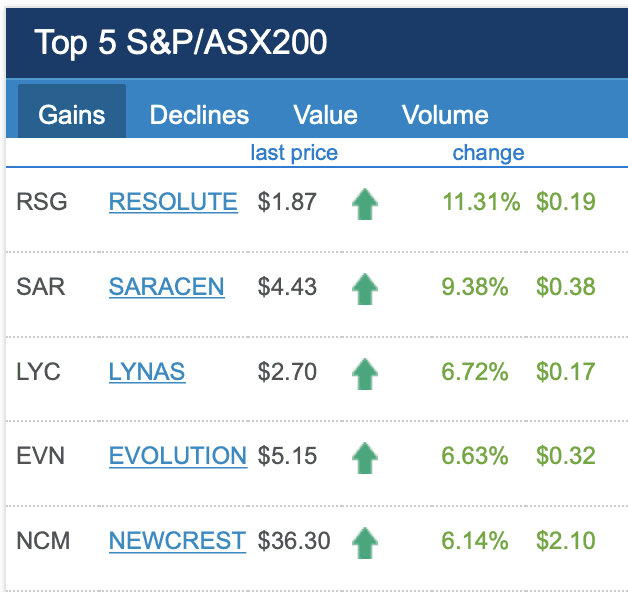Click green up arrow in SARACEN row
628x592 pixels.
pos(365,288)
